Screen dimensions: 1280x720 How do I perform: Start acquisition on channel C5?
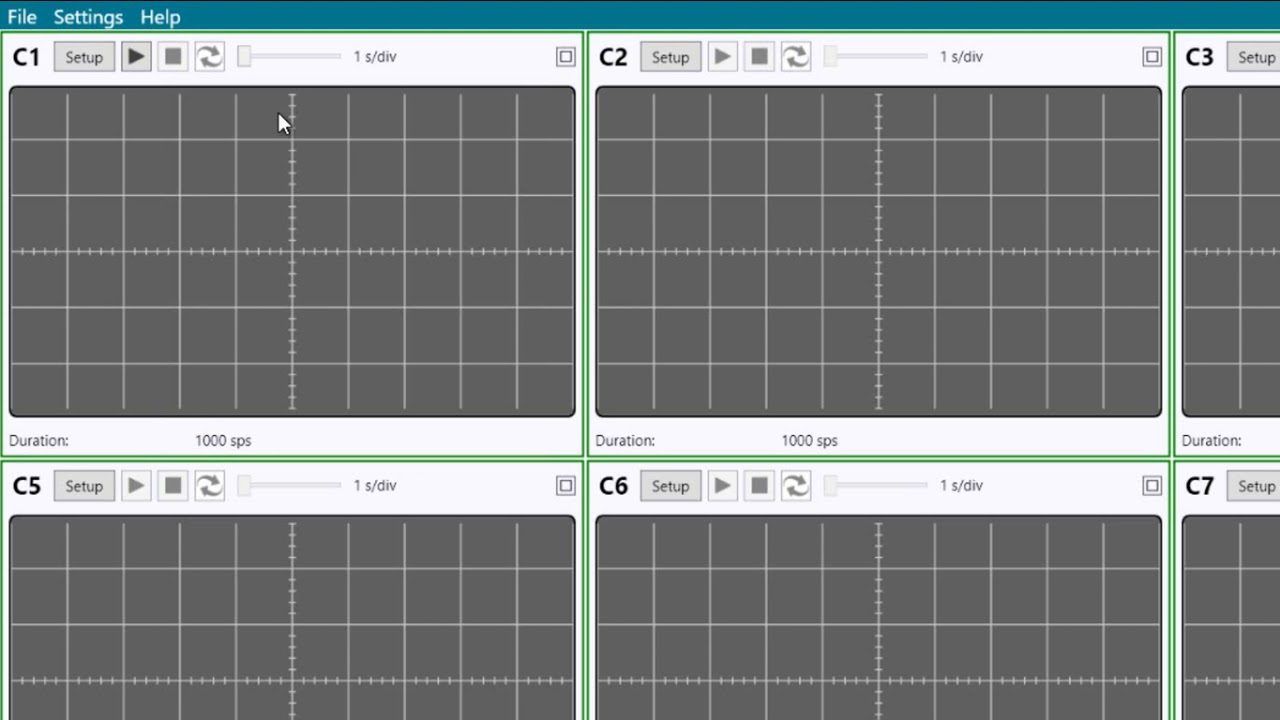(136, 486)
